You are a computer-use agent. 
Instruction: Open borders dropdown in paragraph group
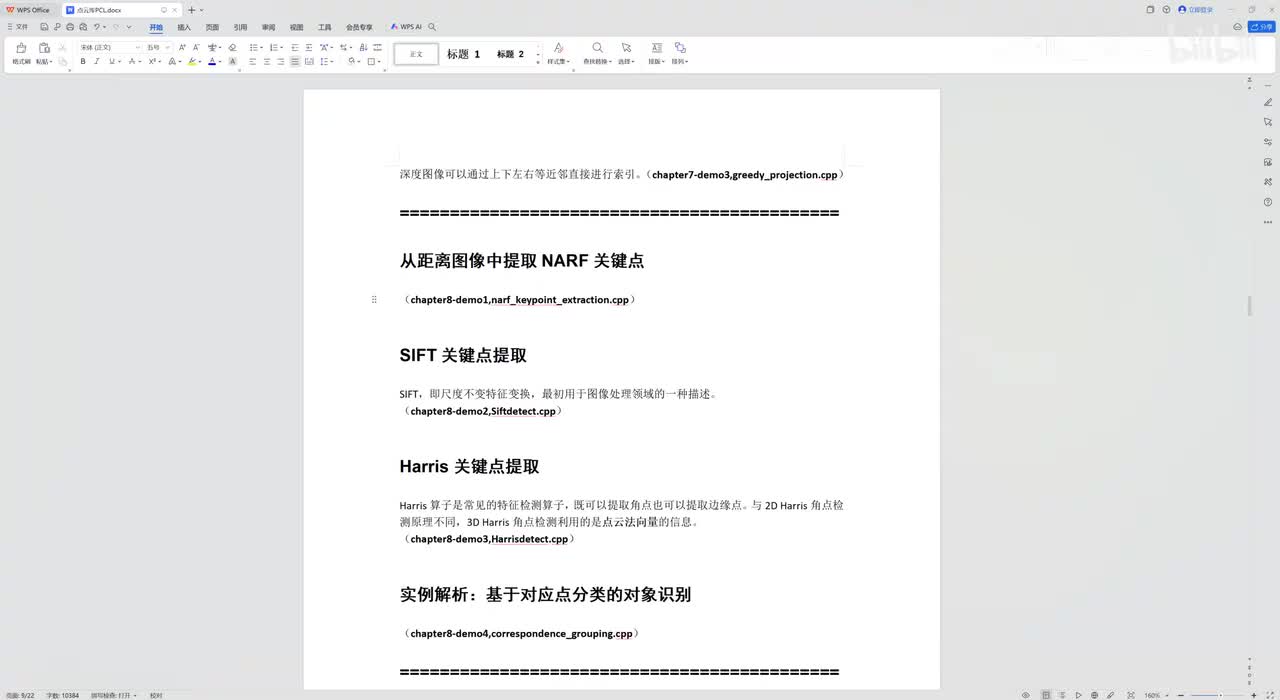coord(373,61)
